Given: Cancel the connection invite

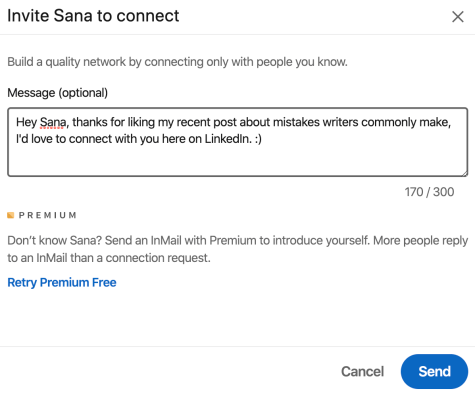Looking at the screenshot, I should coord(362,371).
